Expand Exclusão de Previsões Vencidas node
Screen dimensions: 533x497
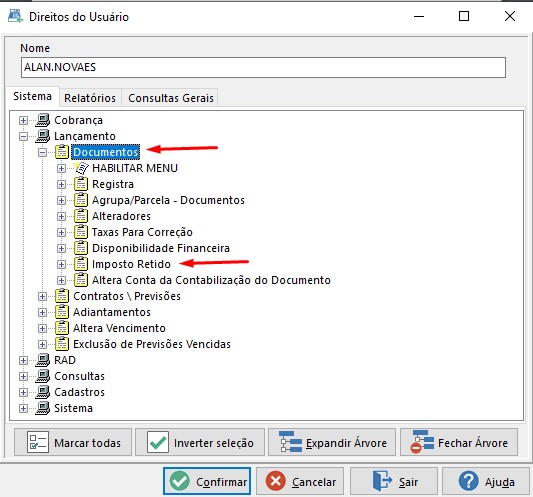click(42, 344)
